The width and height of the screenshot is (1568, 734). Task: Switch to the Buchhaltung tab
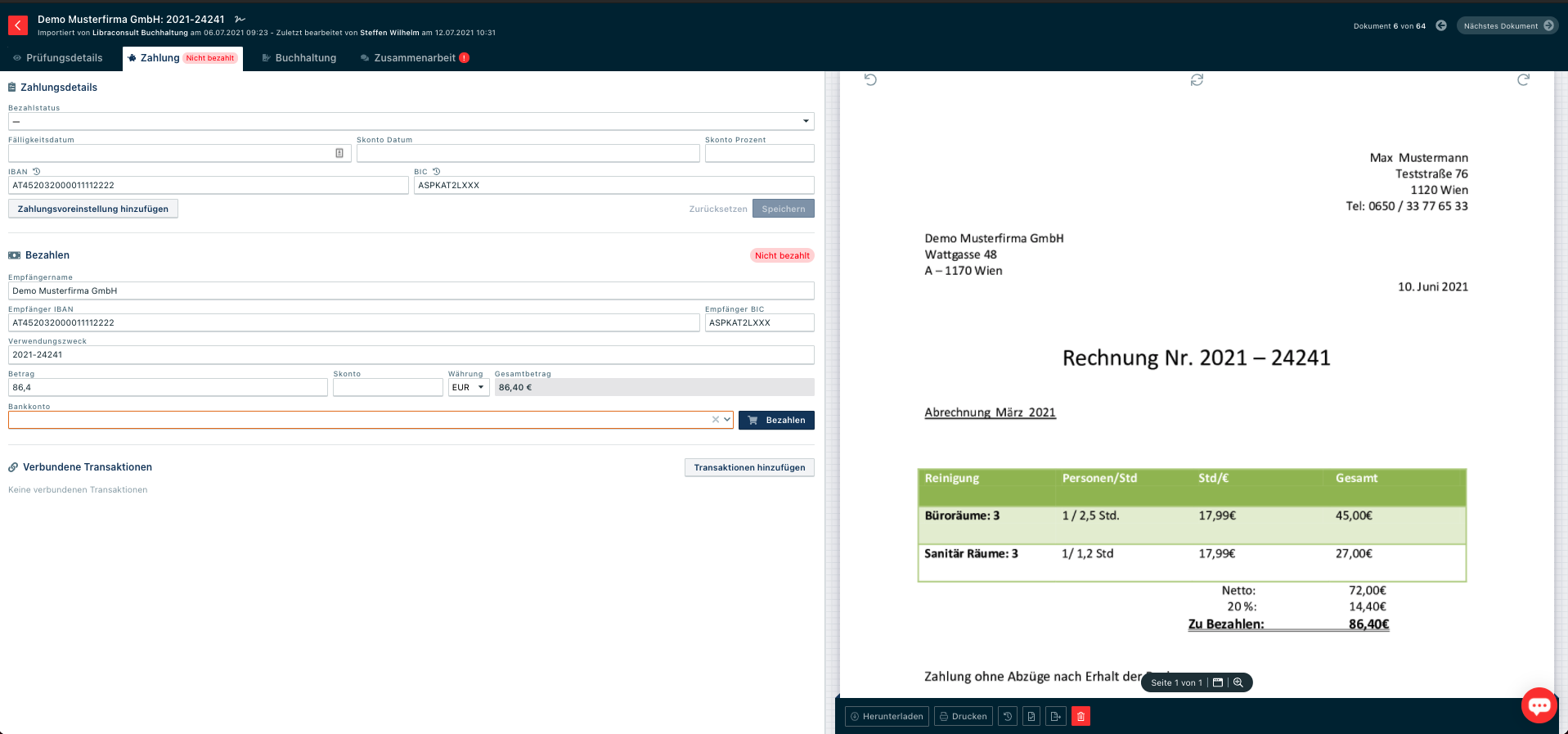(299, 58)
